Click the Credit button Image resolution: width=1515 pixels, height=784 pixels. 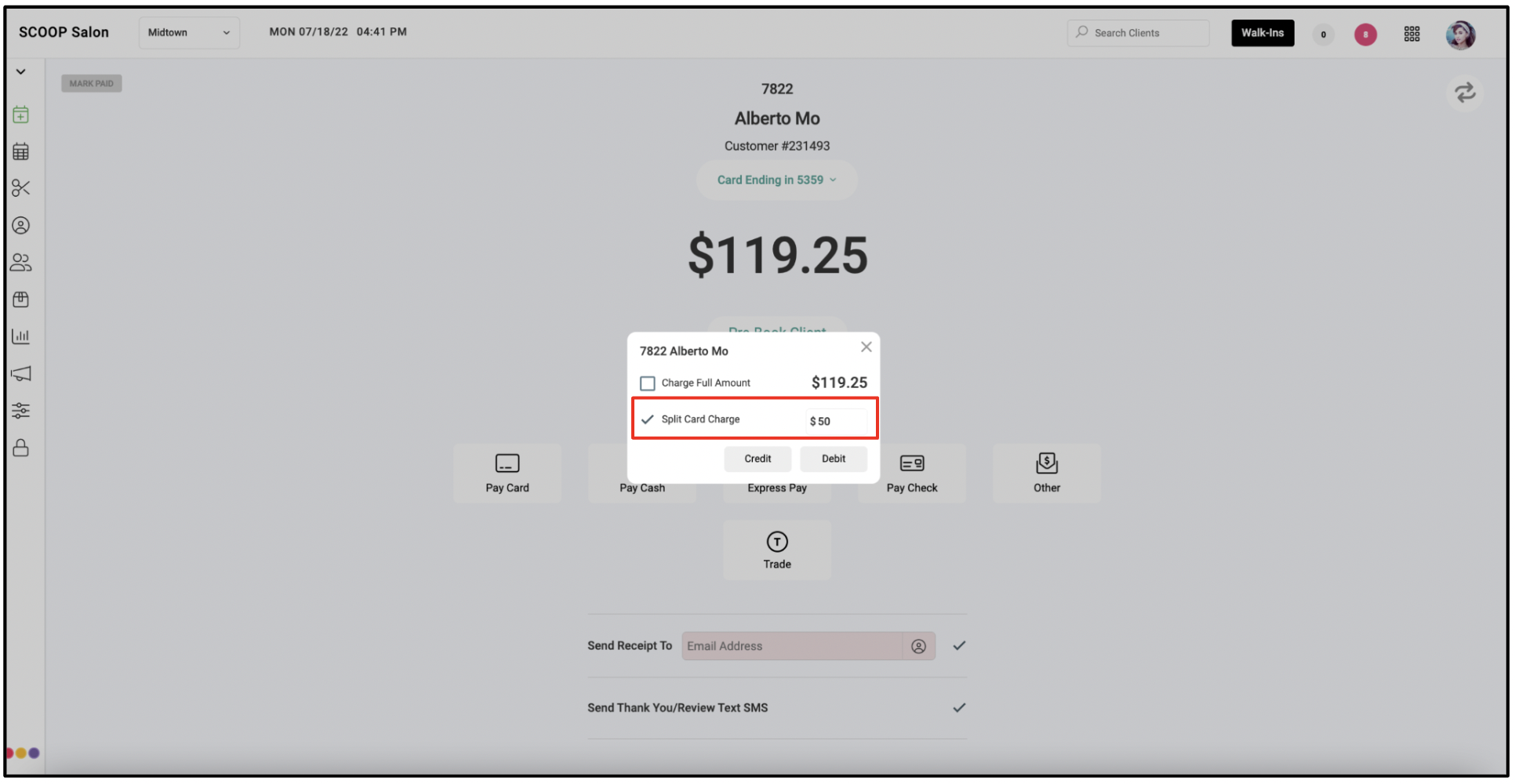coord(757,459)
